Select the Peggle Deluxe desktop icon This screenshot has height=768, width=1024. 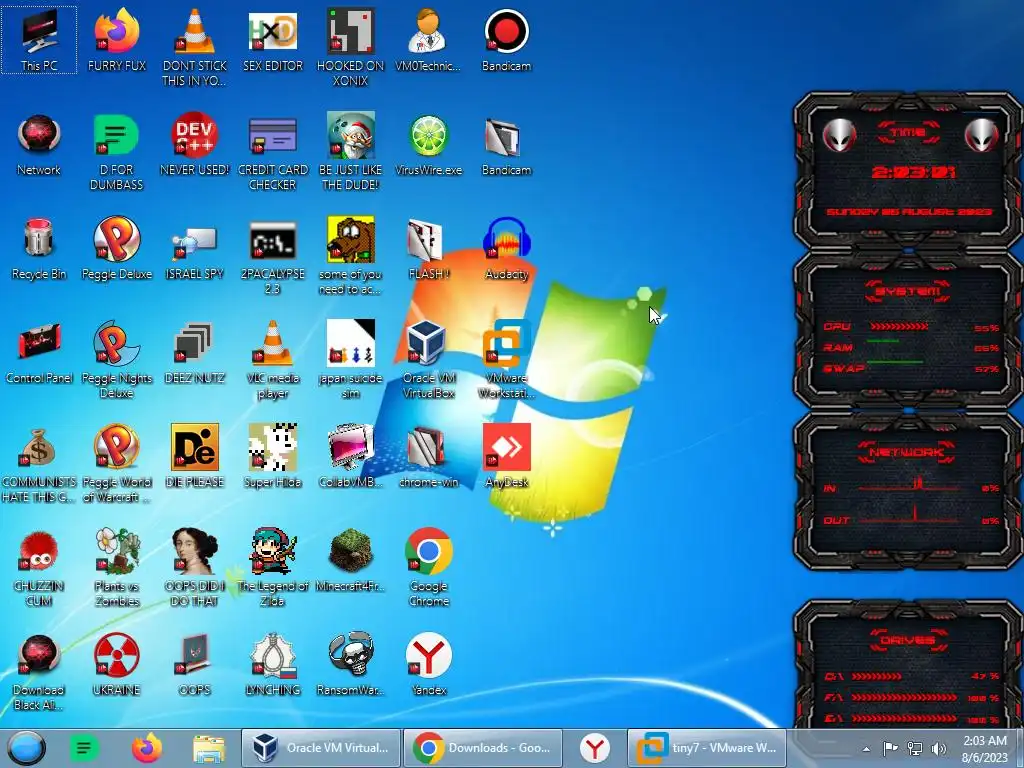click(117, 248)
